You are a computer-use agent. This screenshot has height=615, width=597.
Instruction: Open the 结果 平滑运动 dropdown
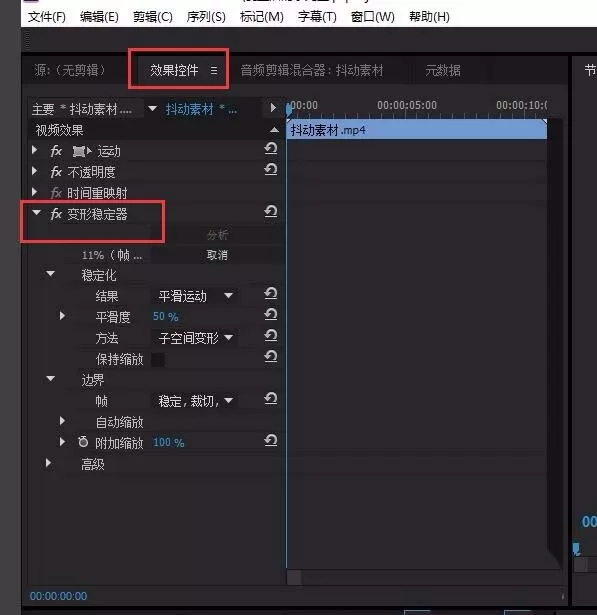pyautogui.click(x=195, y=296)
